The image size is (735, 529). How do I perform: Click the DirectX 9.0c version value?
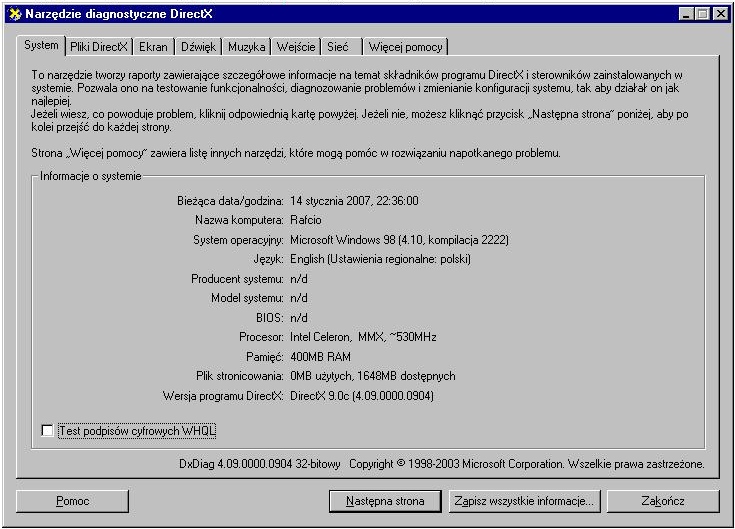[x=361, y=396]
